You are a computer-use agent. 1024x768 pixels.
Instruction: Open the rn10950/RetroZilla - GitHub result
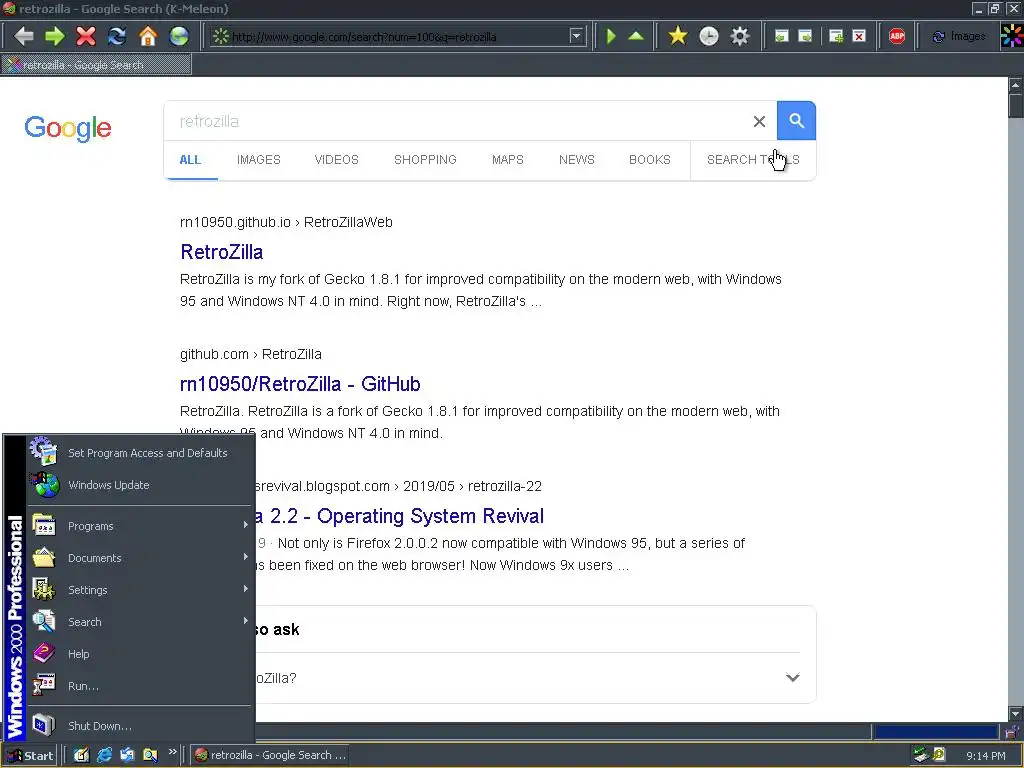click(x=300, y=384)
